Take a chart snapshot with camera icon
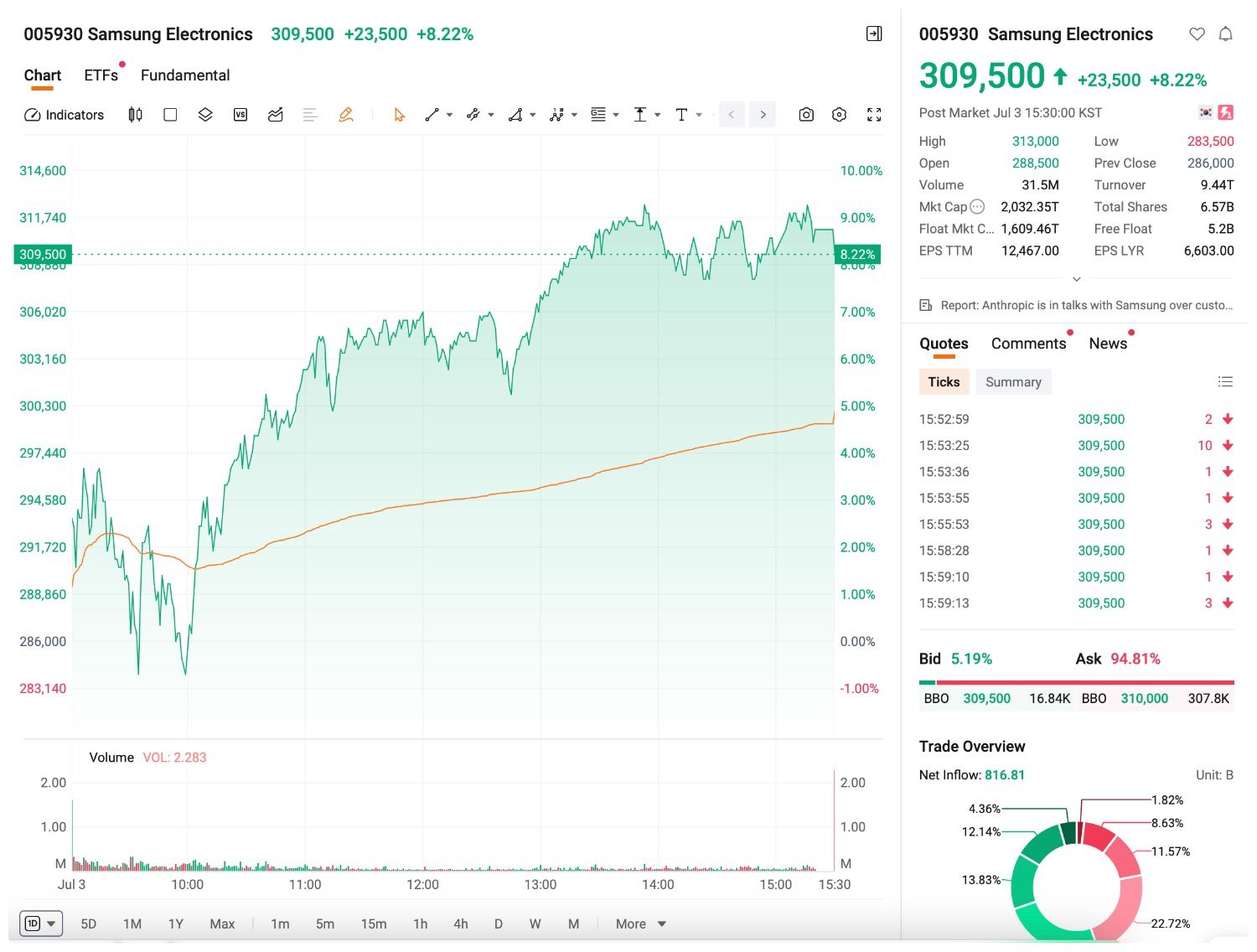The image size is (1257, 952). 806,115
